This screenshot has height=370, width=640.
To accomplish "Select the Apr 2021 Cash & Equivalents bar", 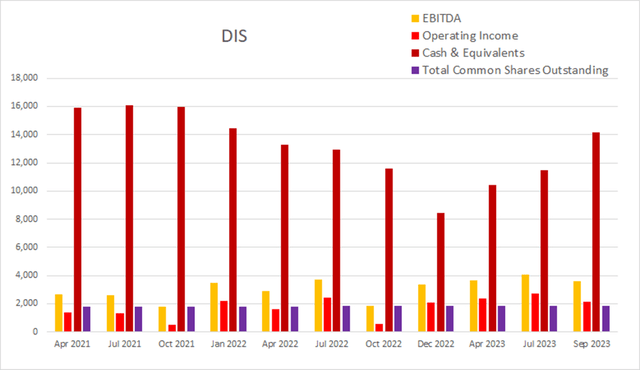I will click(x=78, y=219).
